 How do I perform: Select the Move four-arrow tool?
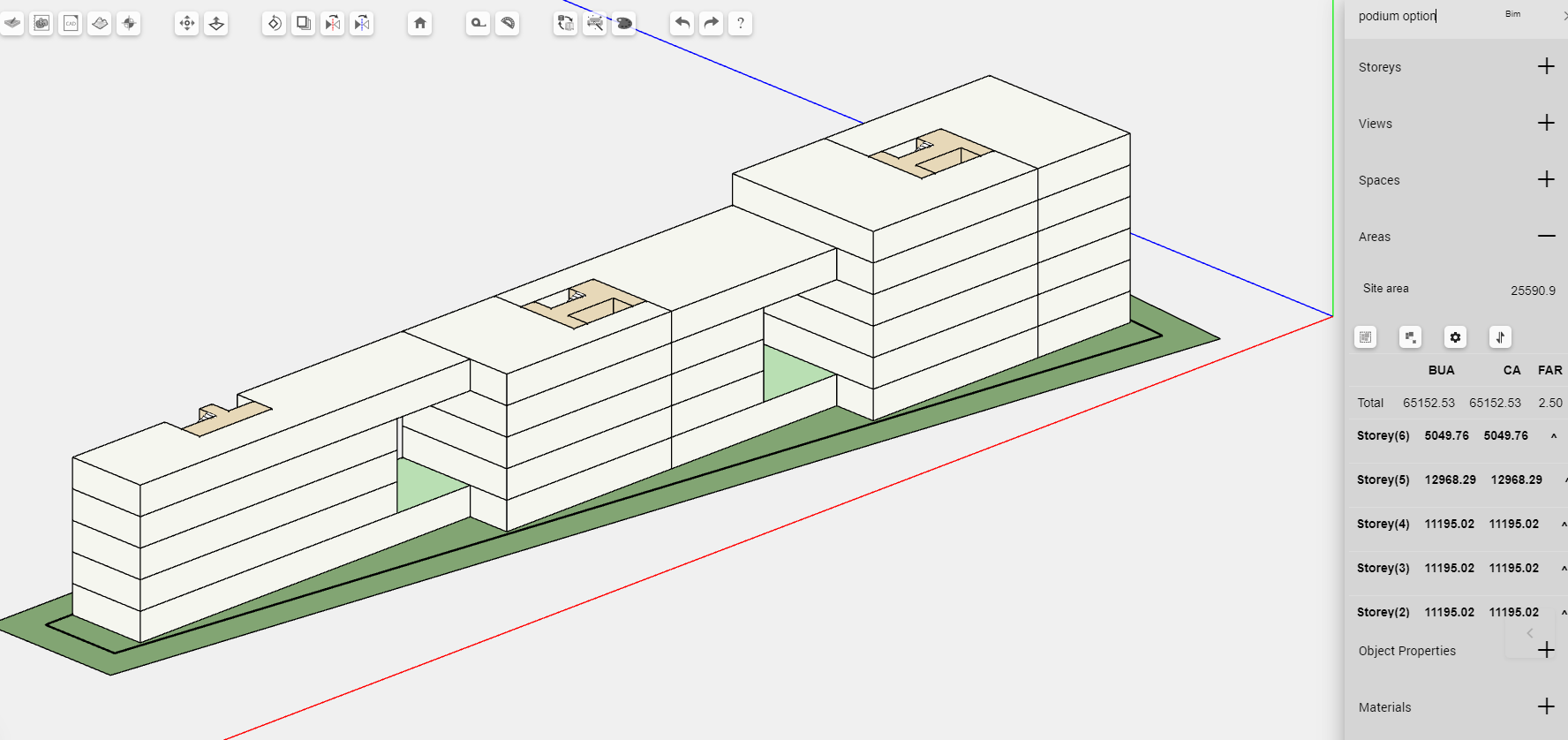click(x=187, y=23)
